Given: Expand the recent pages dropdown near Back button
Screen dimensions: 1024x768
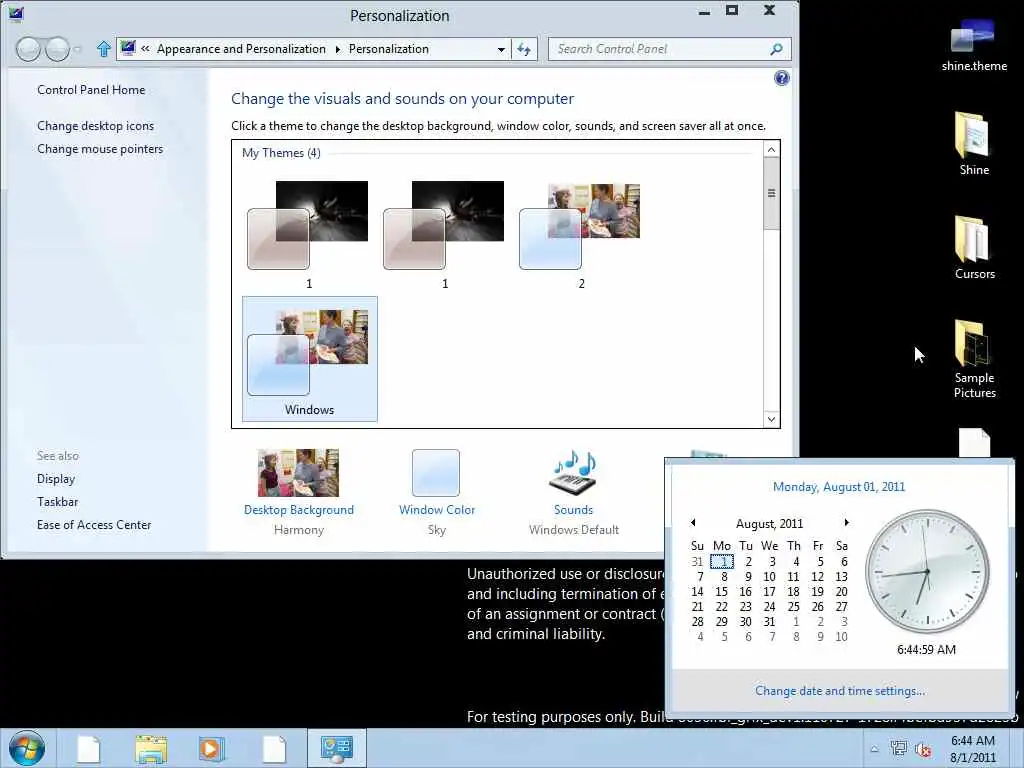Looking at the screenshot, I should pos(78,50).
